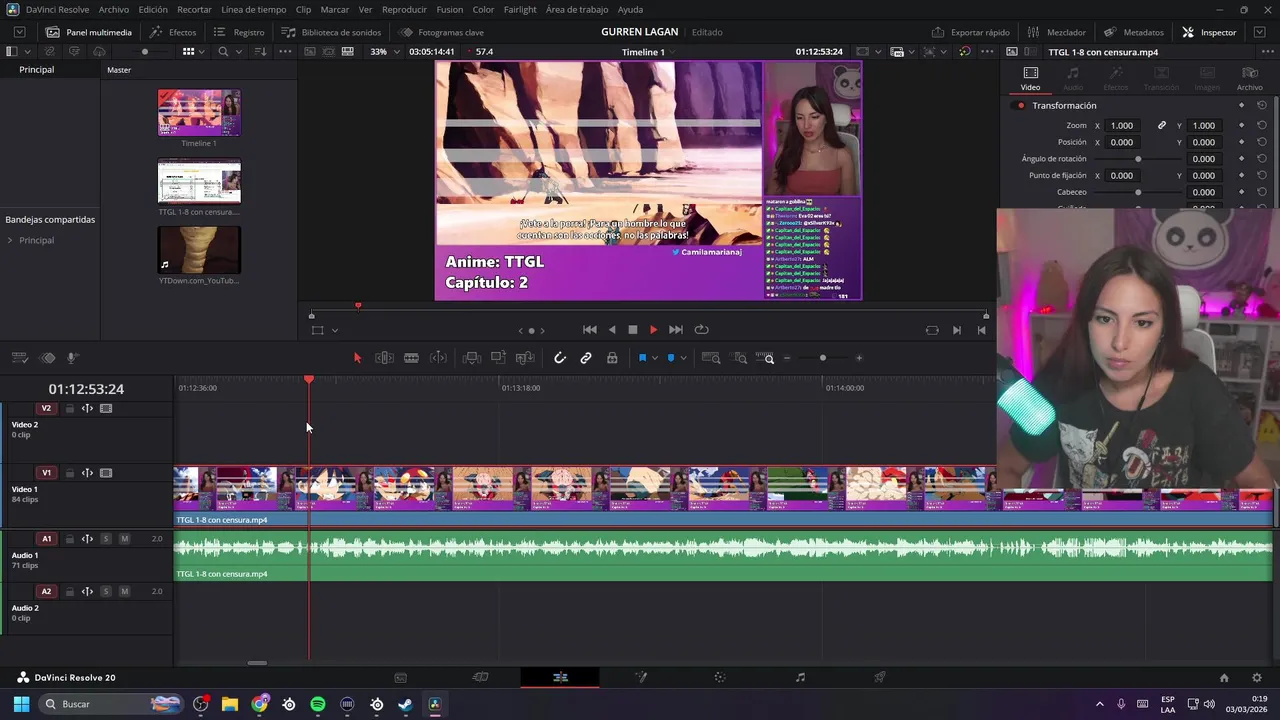Open the Efectos panel button
Screen dimensions: 1280x720
pyautogui.click(x=173, y=32)
